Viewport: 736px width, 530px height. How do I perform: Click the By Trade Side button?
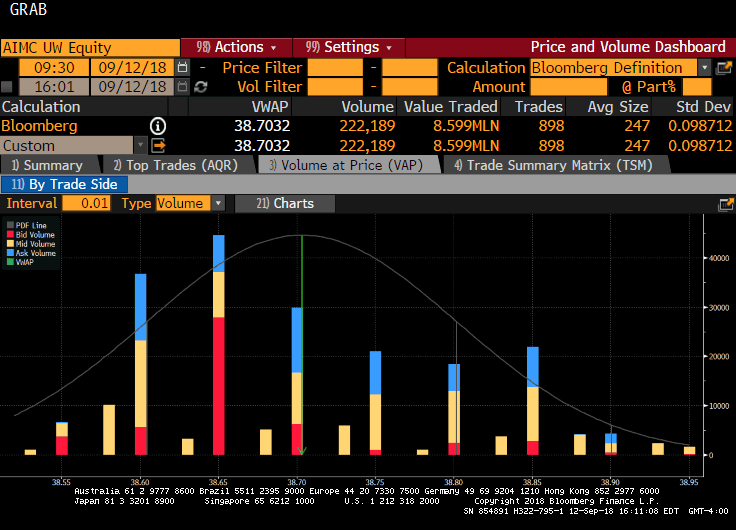(x=65, y=184)
